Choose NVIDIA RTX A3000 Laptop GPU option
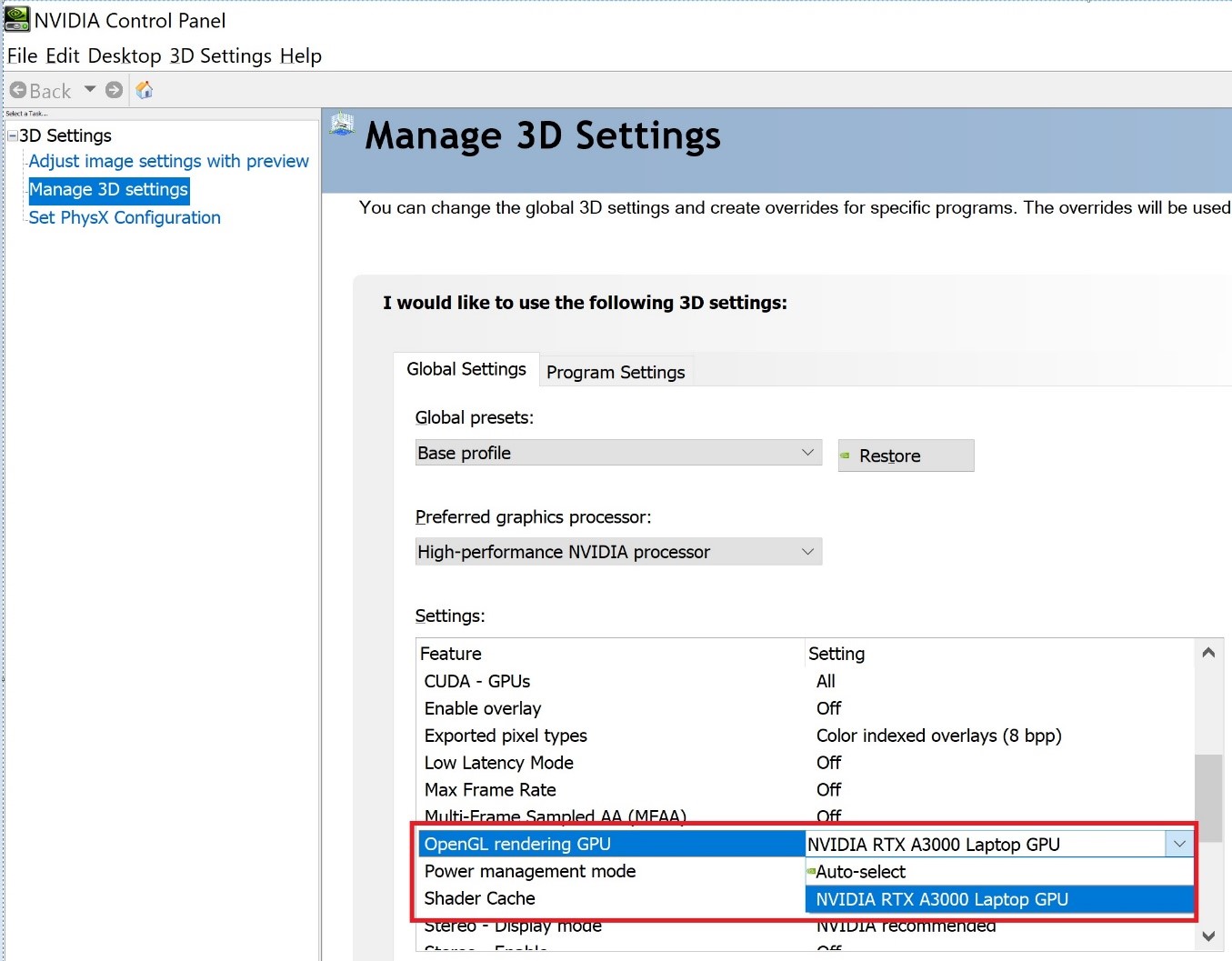Screen dimensions: 1232x961 (x=942, y=899)
